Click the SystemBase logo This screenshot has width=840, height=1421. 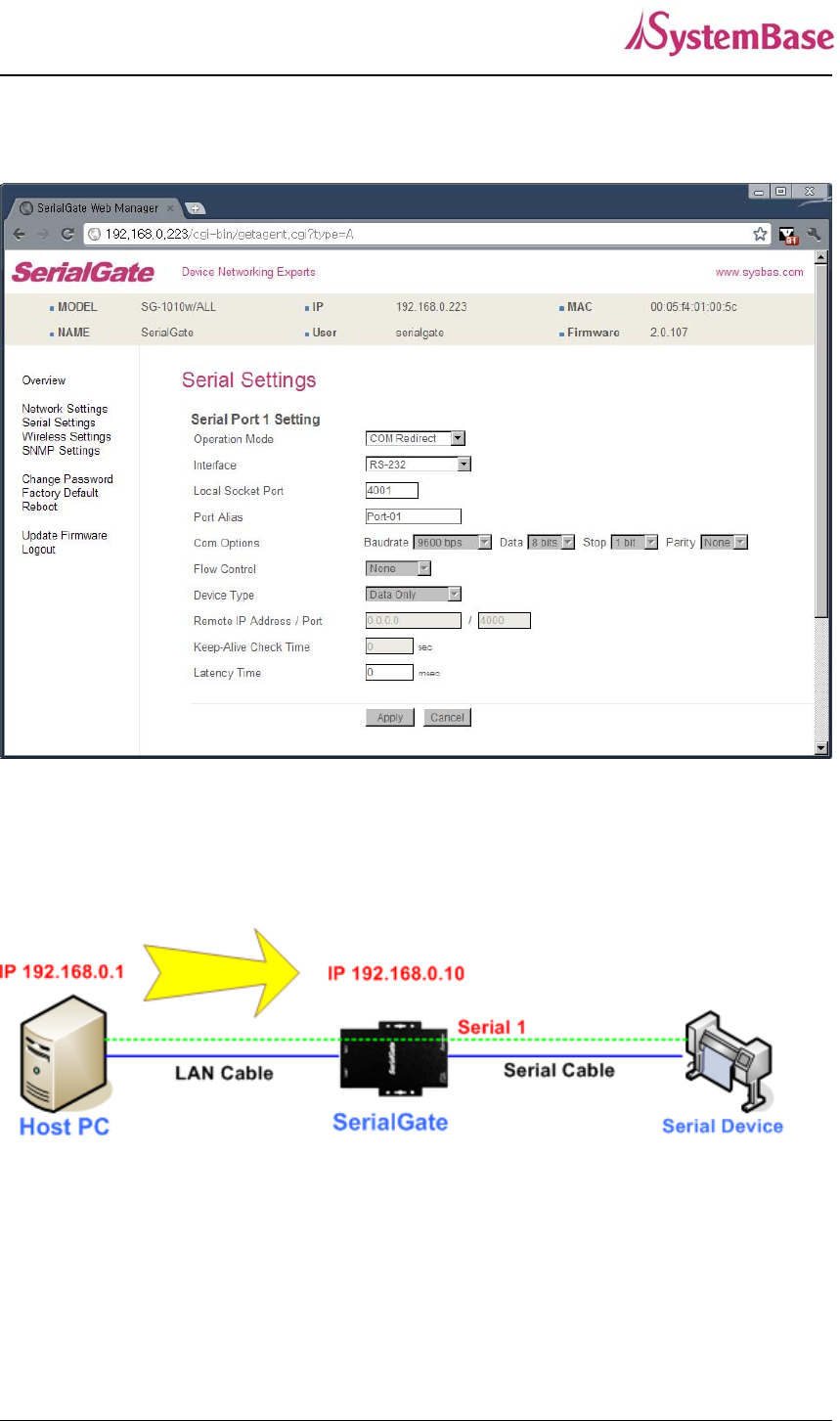click(729, 34)
